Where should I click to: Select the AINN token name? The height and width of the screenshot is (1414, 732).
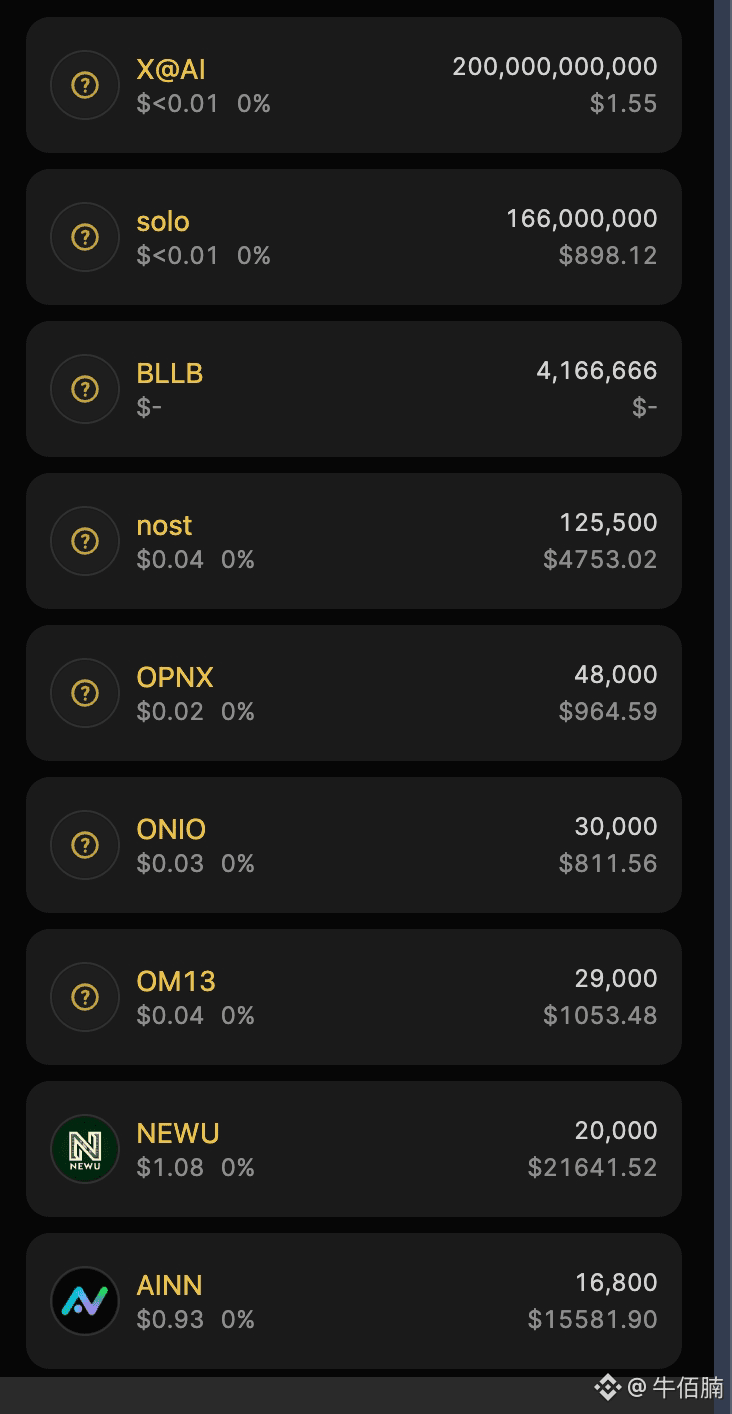(170, 1285)
